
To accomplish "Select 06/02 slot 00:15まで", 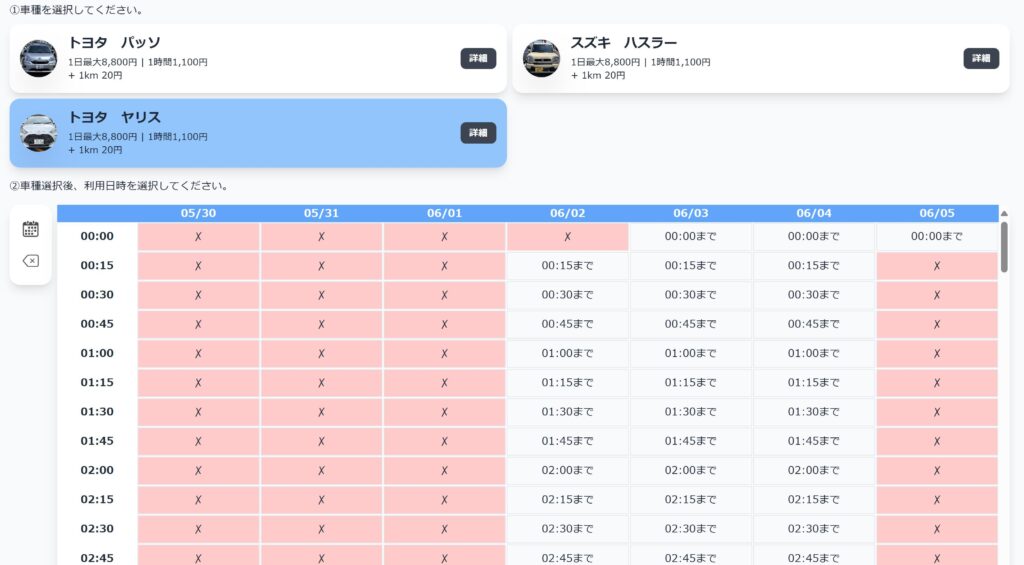I will (568, 266).
